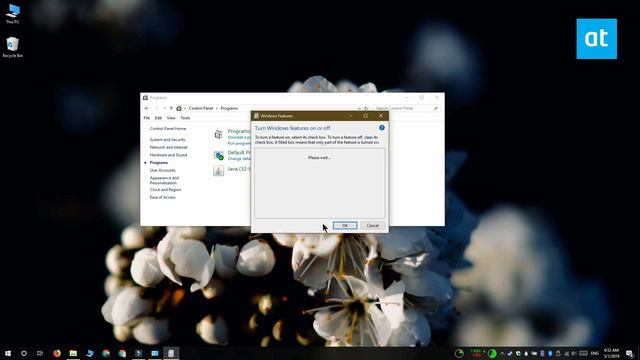Open the Edit menu
640x360 pixels.
pyautogui.click(x=158, y=118)
